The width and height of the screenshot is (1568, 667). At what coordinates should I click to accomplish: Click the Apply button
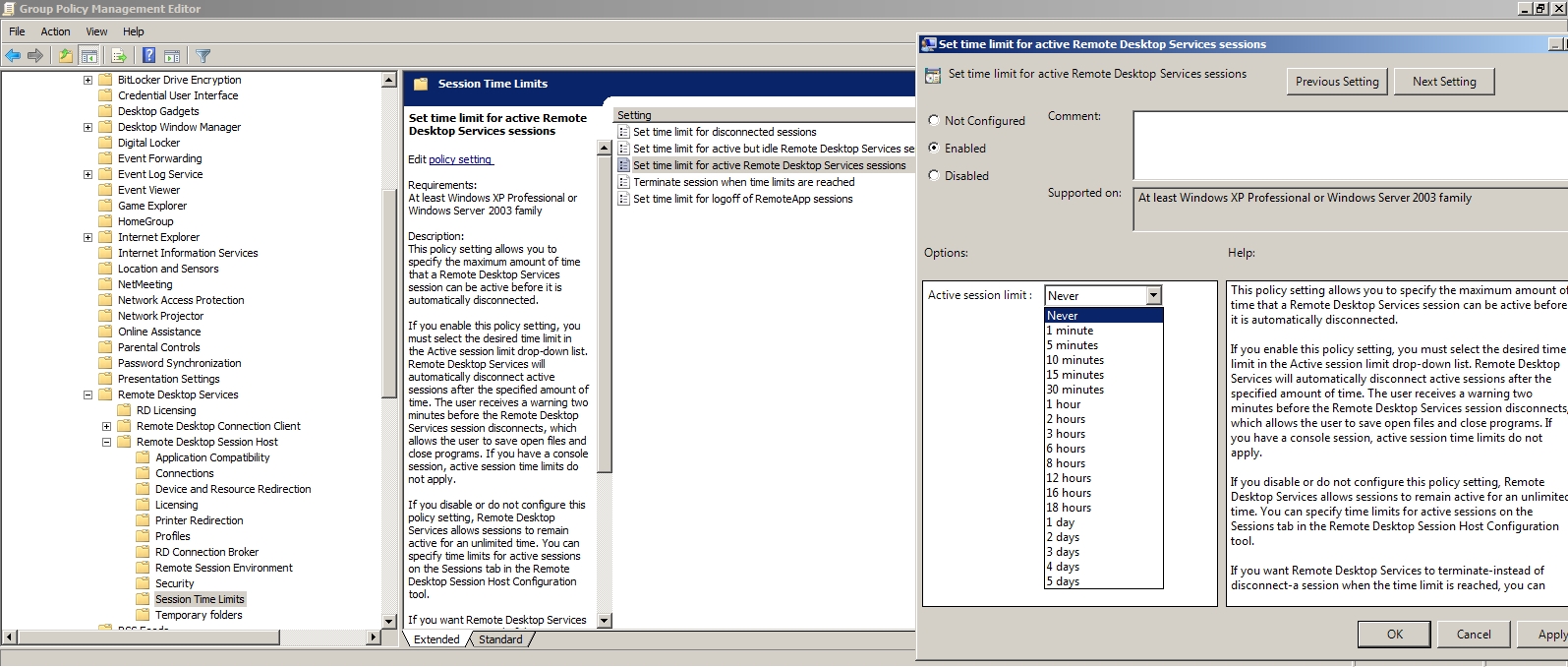click(x=1543, y=635)
